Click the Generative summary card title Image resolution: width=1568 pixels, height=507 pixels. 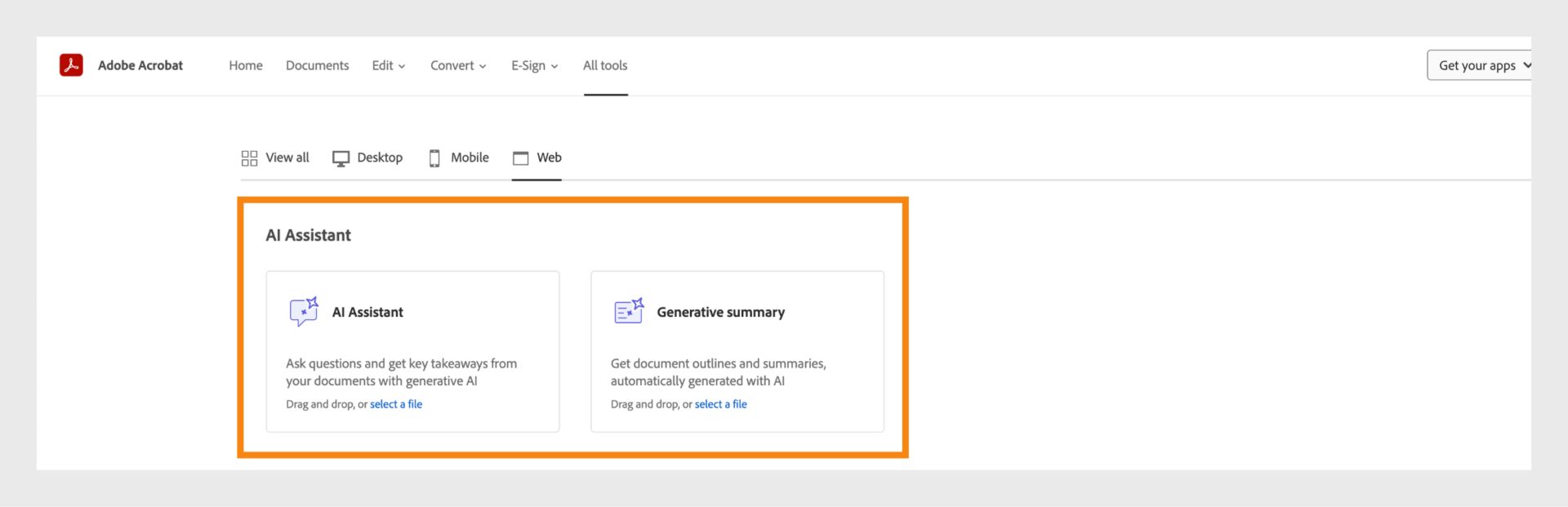(720, 312)
